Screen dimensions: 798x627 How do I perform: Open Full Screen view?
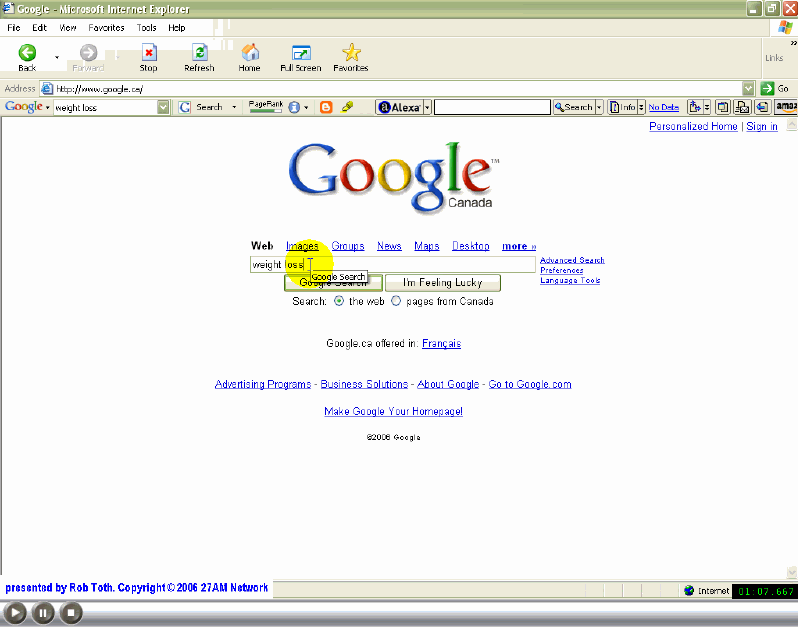coord(300,55)
